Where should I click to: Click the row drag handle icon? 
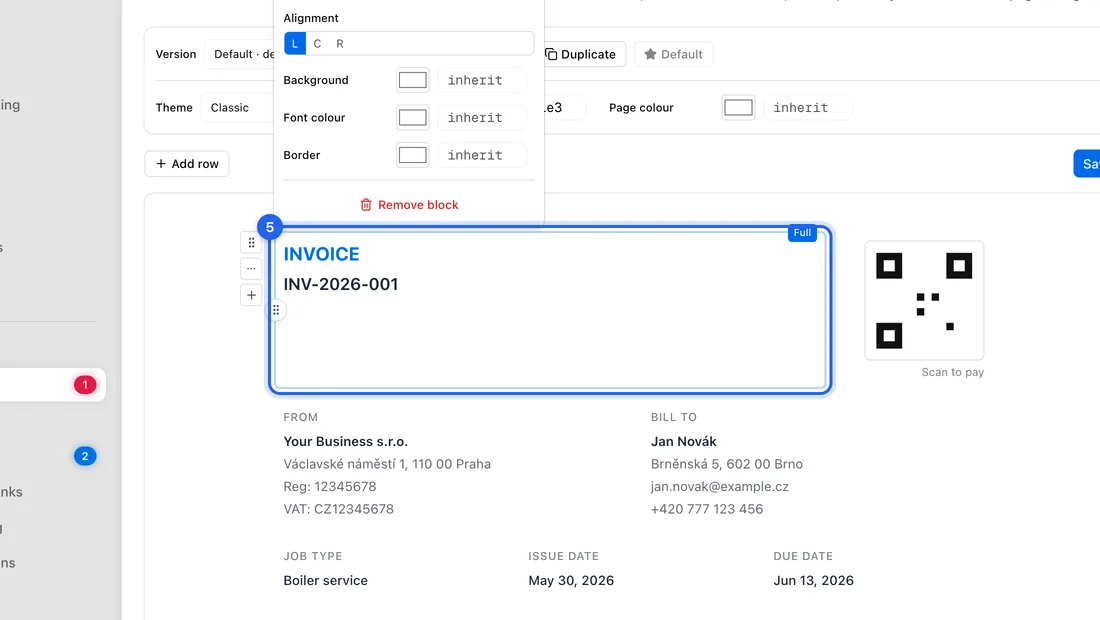pos(251,243)
